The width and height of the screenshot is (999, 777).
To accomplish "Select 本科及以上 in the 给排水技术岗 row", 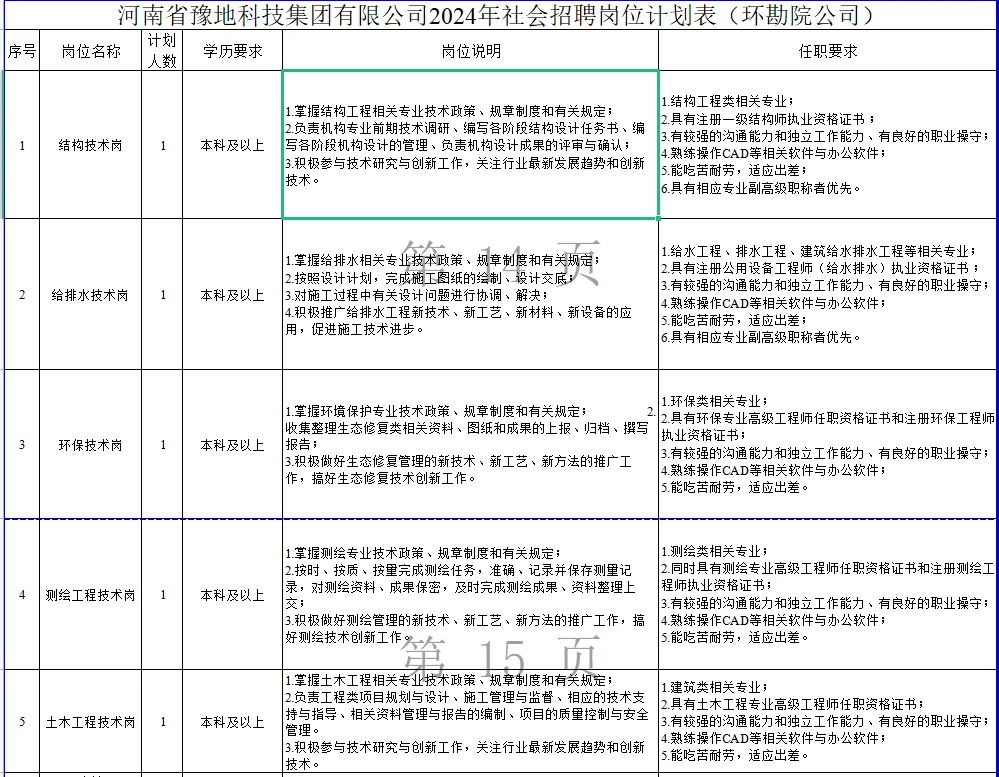I will coord(233,294).
